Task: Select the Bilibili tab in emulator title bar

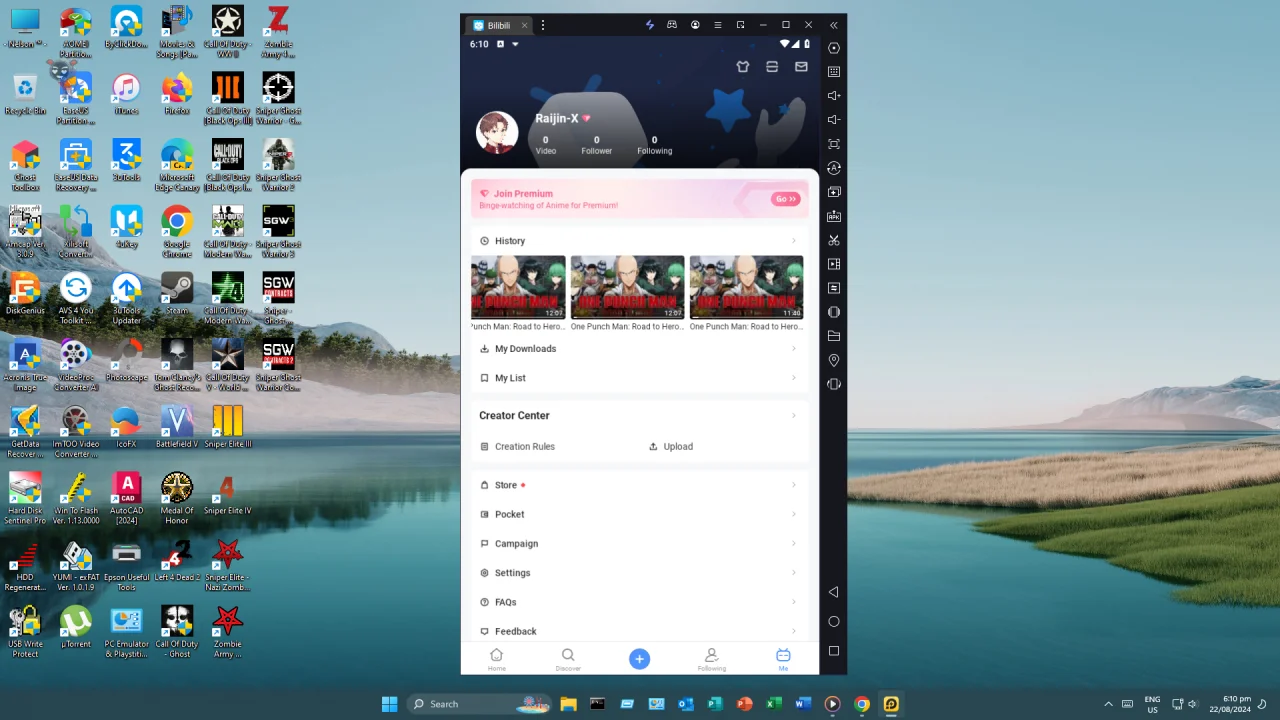Action: (x=500, y=25)
